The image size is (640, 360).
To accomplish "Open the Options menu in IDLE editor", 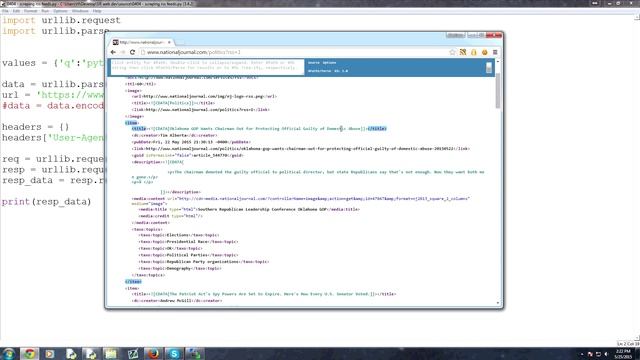I will (x=60, y=11).
